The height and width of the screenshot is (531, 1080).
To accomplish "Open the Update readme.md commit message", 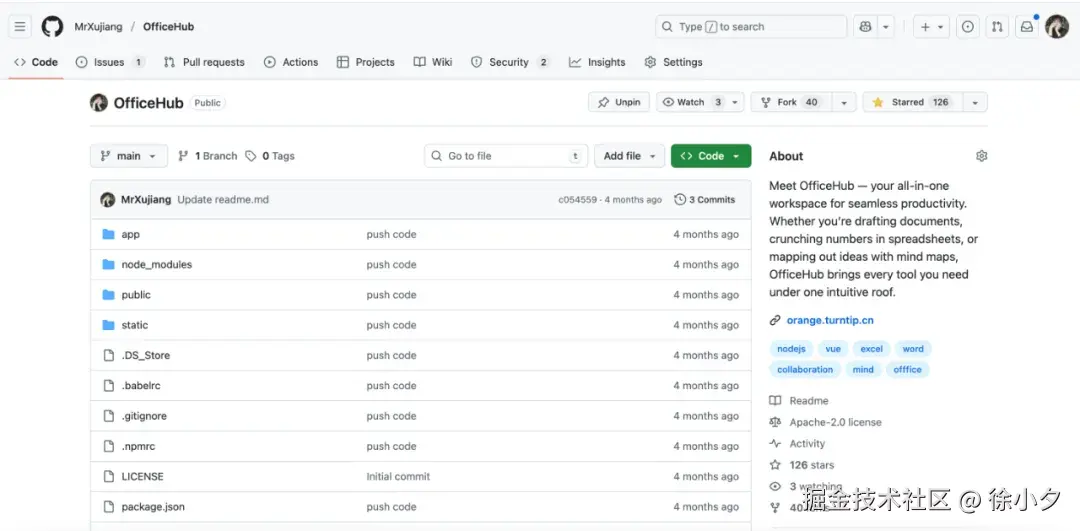I will (x=223, y=200).
